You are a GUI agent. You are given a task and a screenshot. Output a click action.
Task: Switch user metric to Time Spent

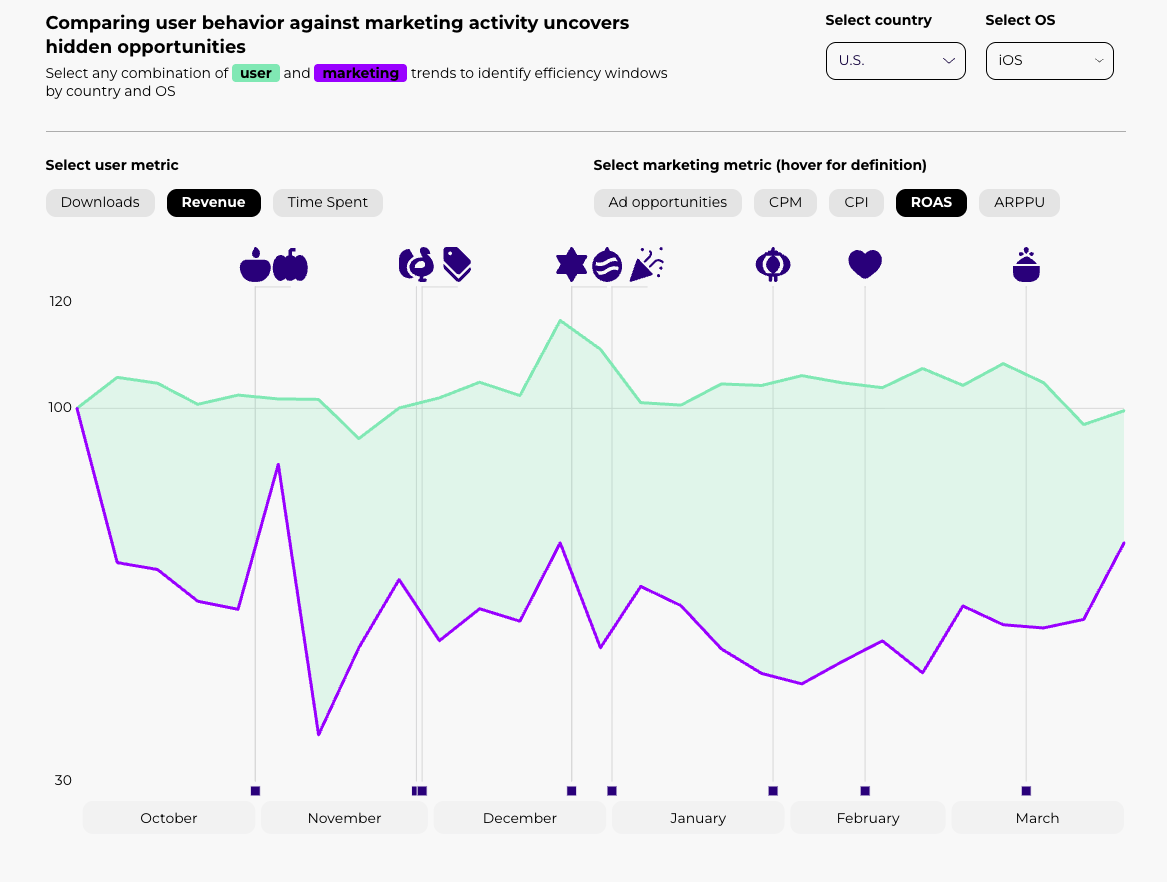tap(328, 202)
